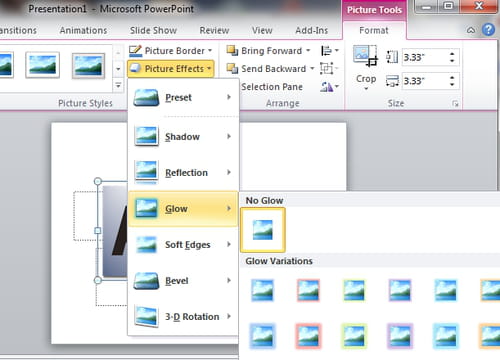This screenshot has width=500, height=360.
Task: Adjust the height spinner arrows
Action: tap(452, 57)
